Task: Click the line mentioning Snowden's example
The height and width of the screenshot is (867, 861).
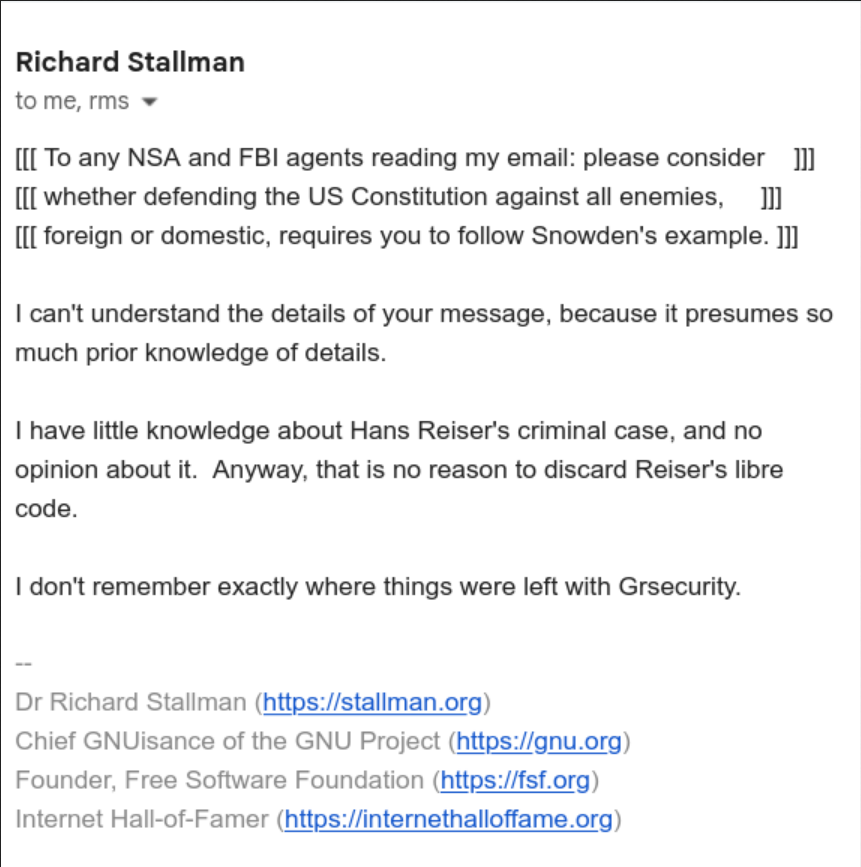Action: tap(406, 236)
